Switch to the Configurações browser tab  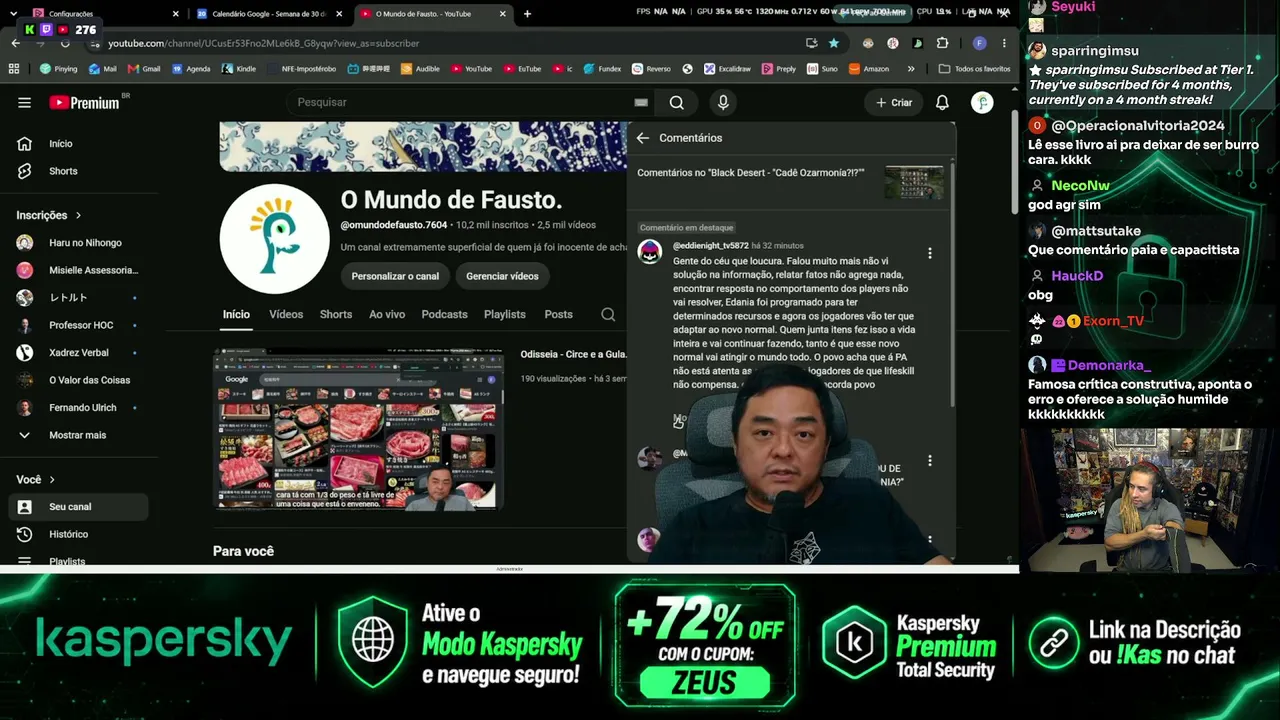click(103, 14)
